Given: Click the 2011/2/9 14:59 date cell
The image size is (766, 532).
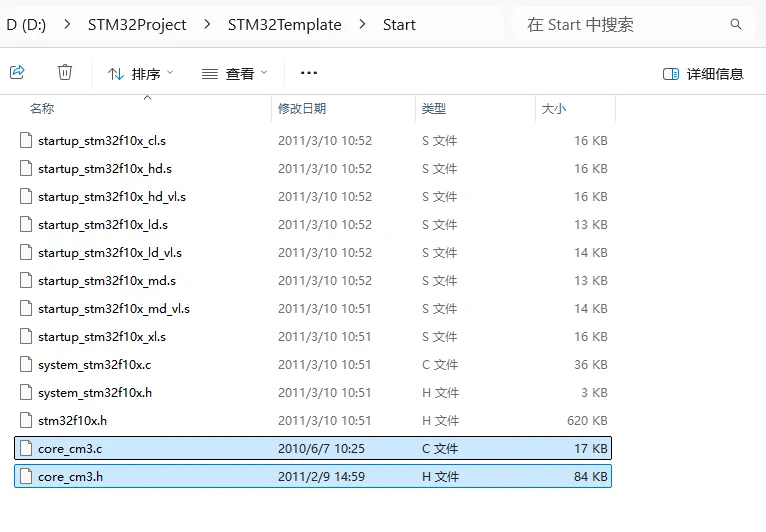Looking at the screenshot, I should [321, 476].
